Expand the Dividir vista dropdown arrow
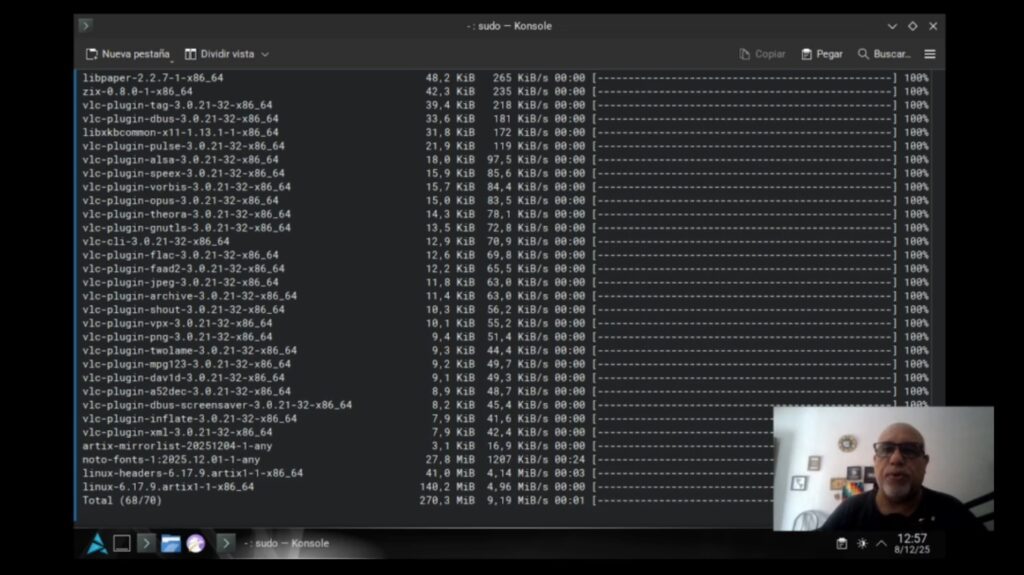This screenshot has height=575, width=1024. coord(265,54)
